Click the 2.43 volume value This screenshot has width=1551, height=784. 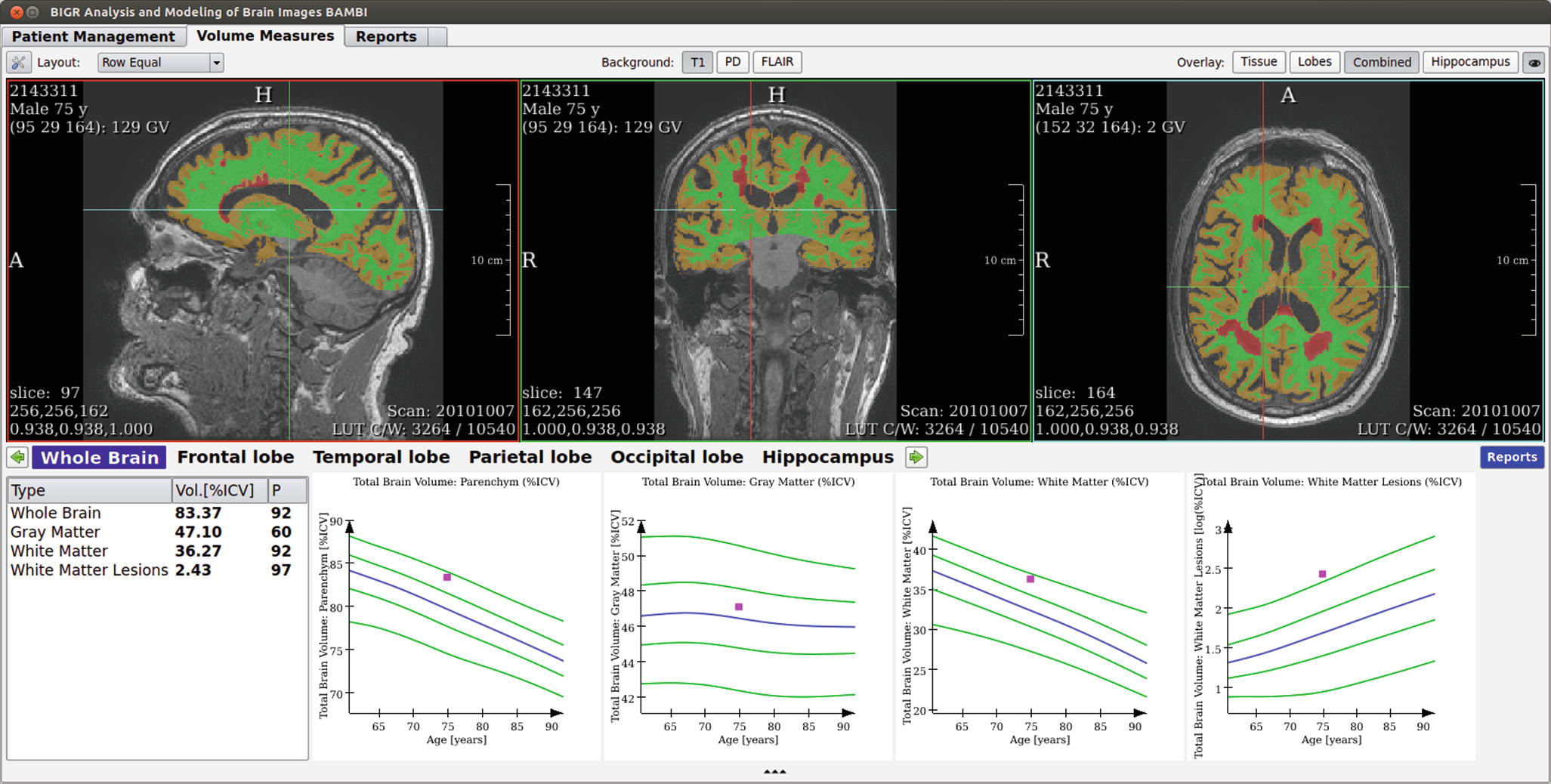[x=193, y=570]
